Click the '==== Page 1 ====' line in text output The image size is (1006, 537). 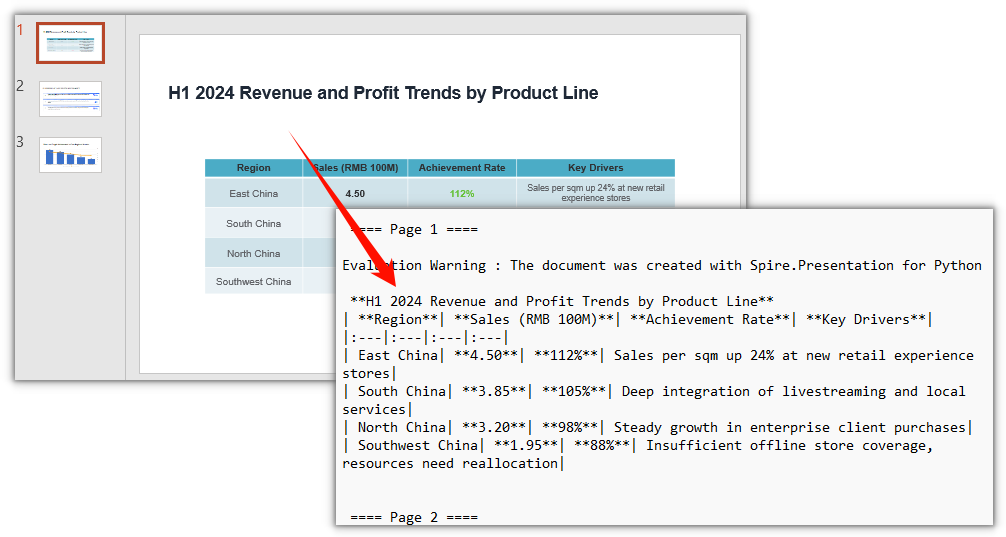(414, 229)
